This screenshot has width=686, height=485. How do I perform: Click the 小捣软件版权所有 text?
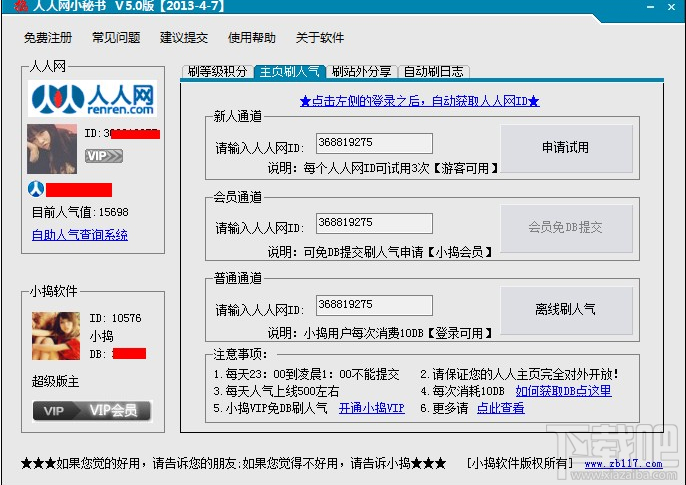pyautogui.click(x=520, y=463)
